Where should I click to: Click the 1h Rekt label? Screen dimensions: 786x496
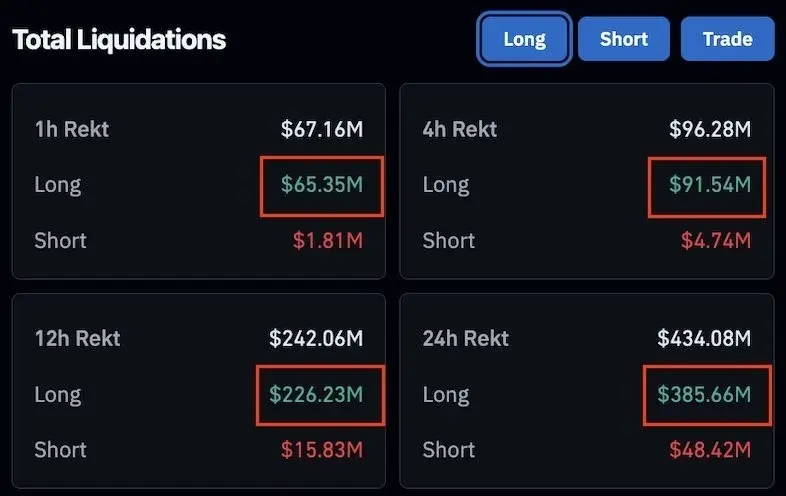click(72, 129)
